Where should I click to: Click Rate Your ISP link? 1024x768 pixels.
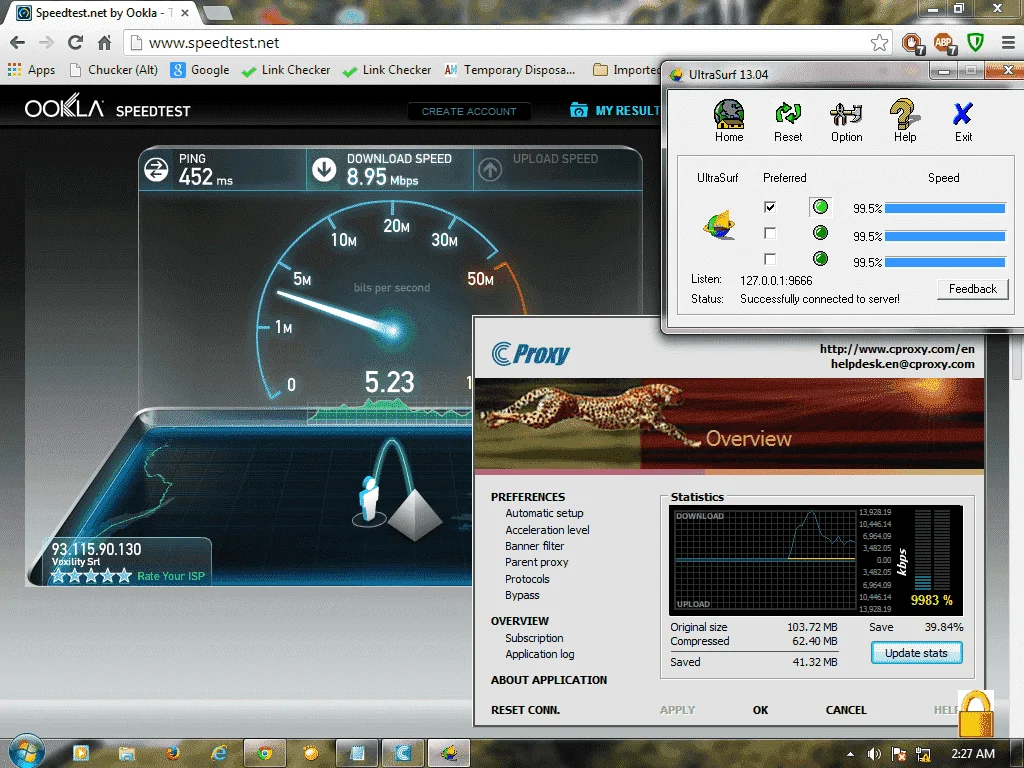pyautogui.click(x=170, y=576)
